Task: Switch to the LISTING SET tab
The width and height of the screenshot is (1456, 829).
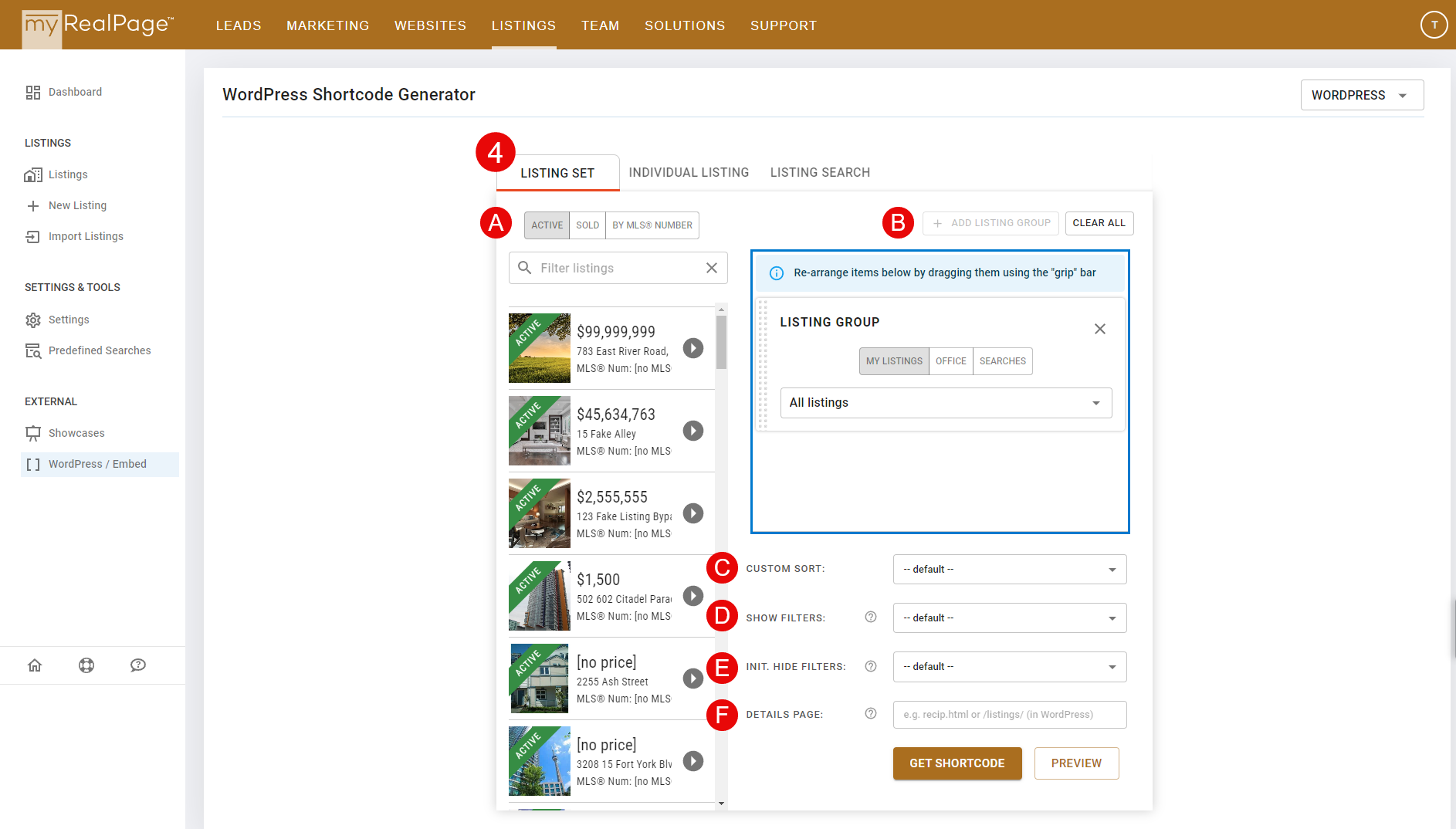Action: click(557, 173)
